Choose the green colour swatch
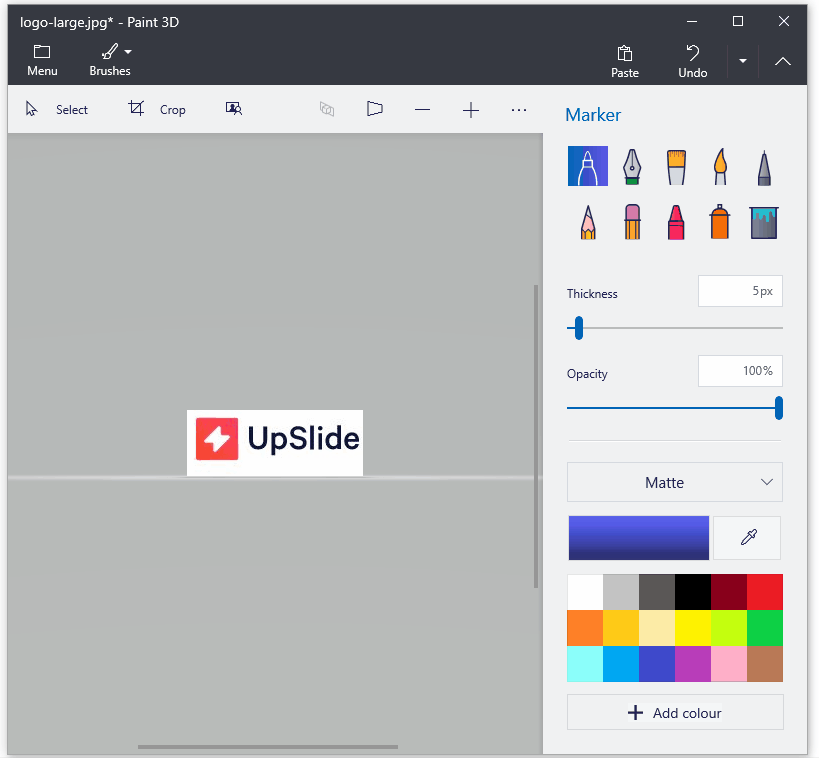 coord(765,628)
